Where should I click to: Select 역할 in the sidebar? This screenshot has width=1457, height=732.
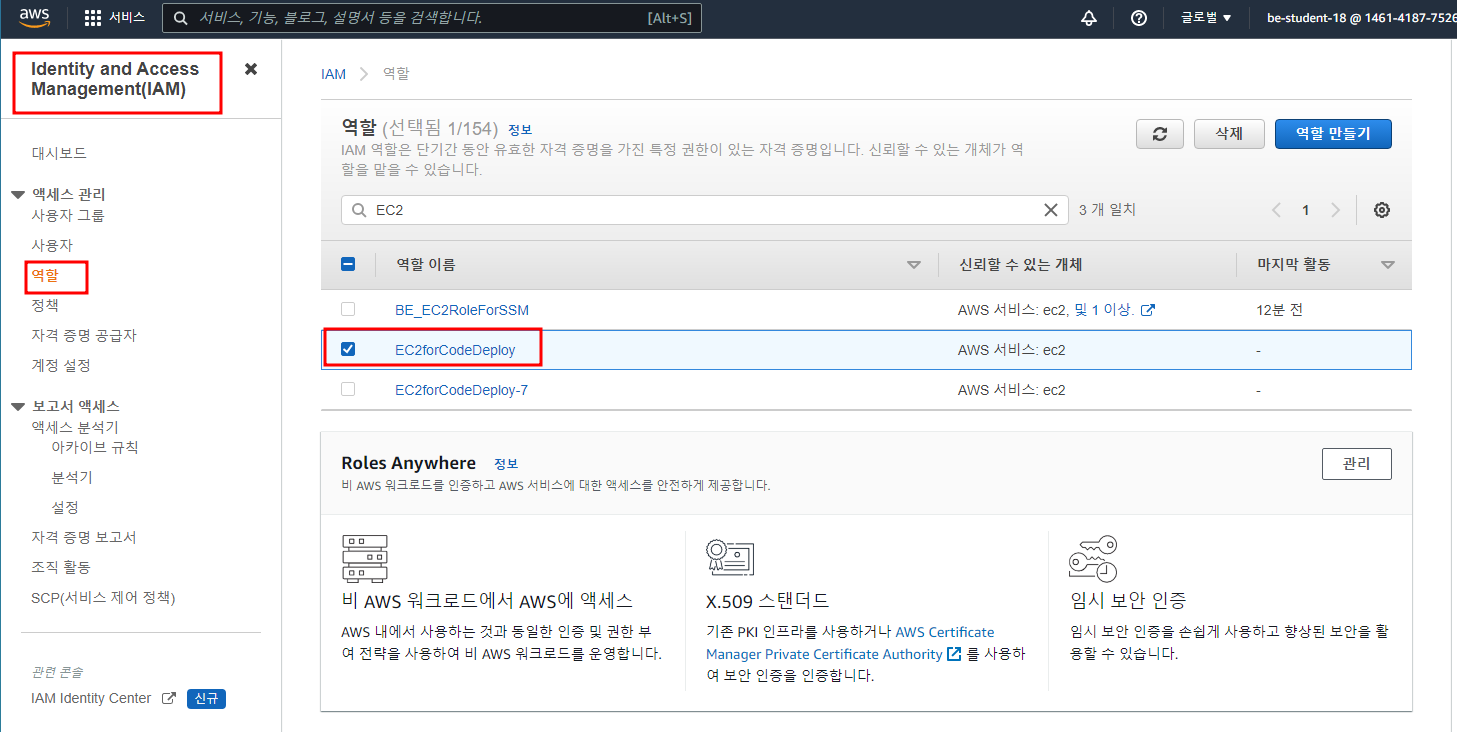[x=45, y=275]
